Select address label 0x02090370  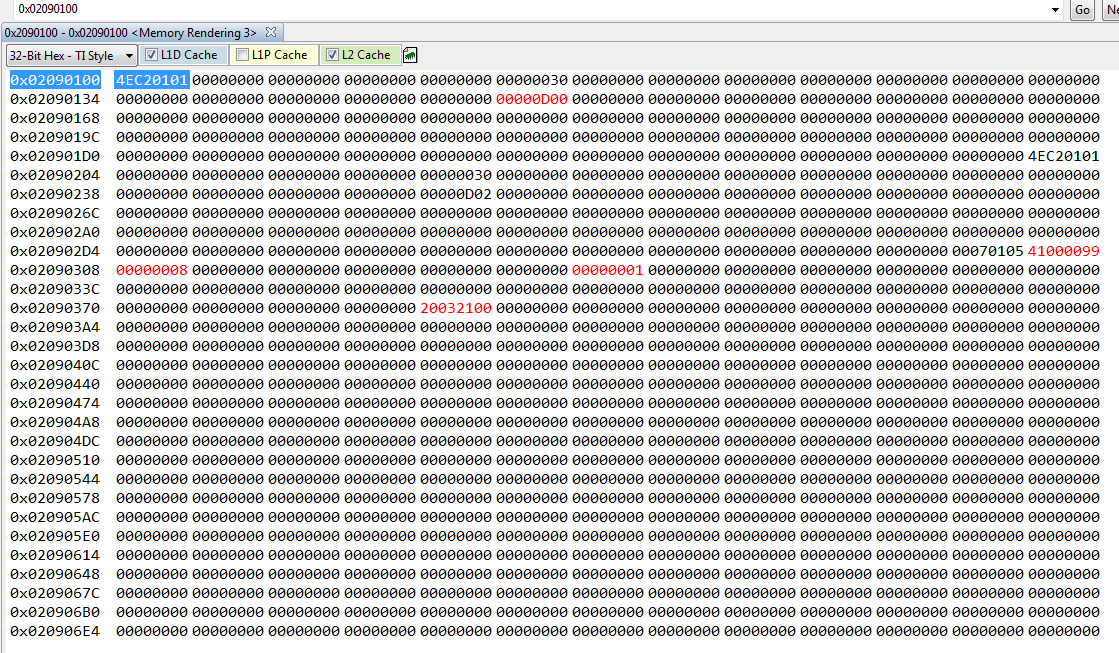(x=55, y=308)
